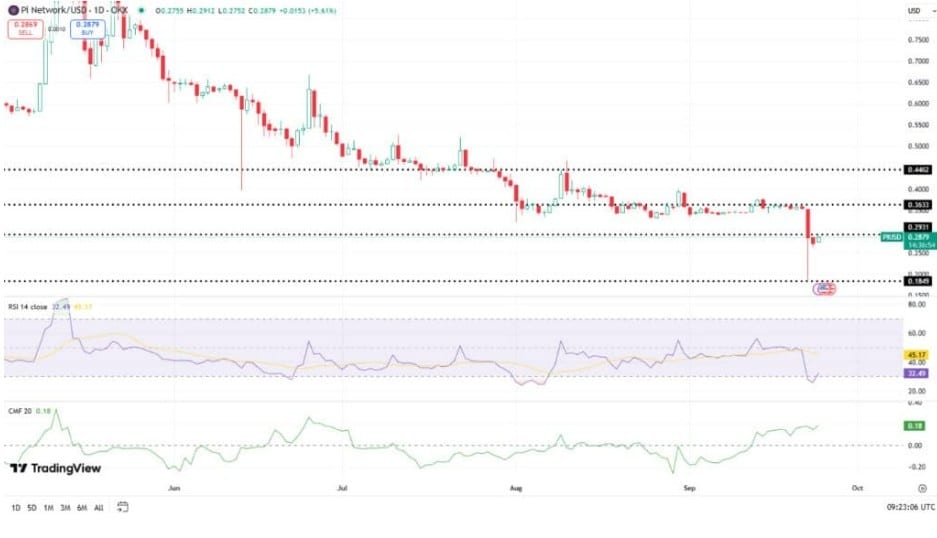Click the US economic event flag marker
Screen dimensions: 937x538
[825, 289]
